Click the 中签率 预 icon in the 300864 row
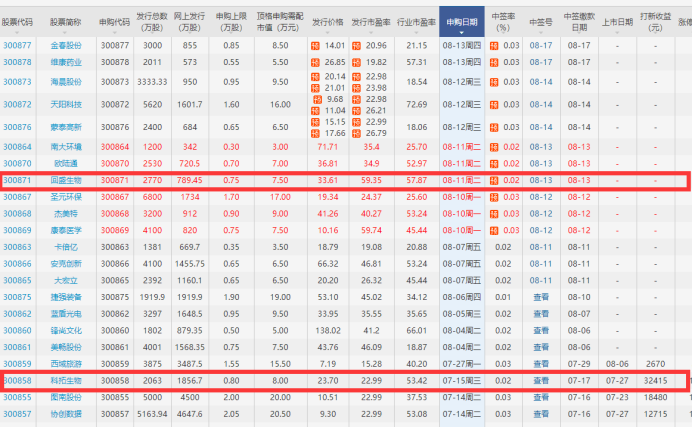 click(x=494, y=147)
